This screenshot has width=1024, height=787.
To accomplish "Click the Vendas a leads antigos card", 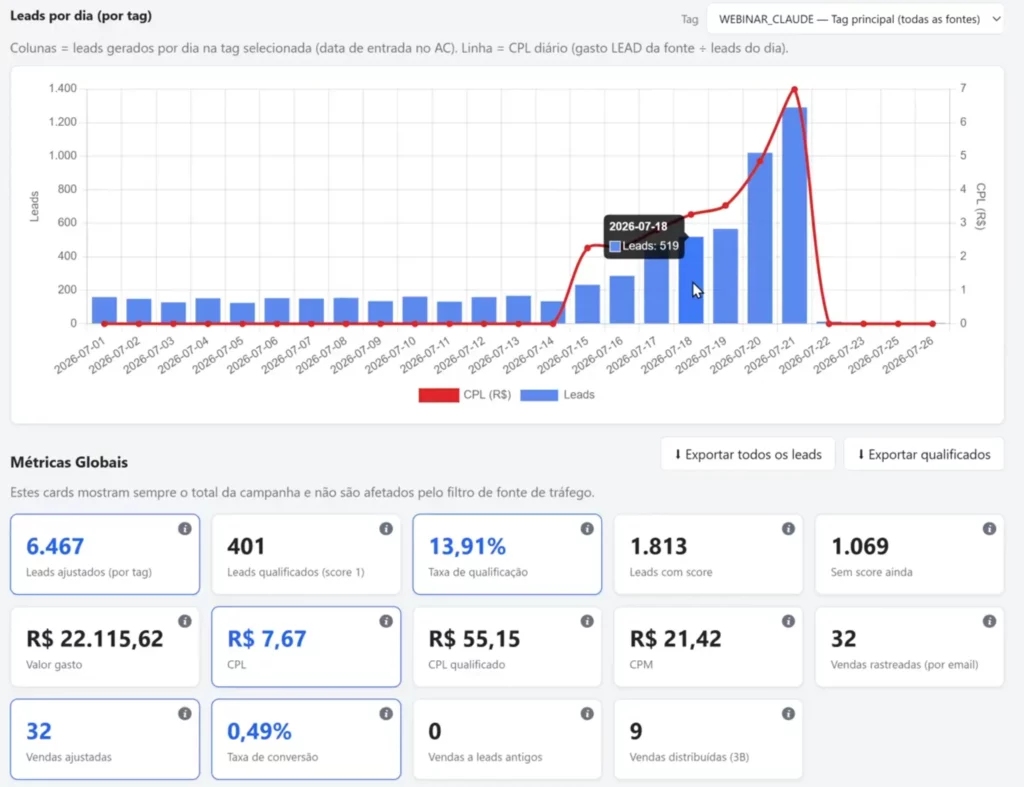I will (507, 739).
